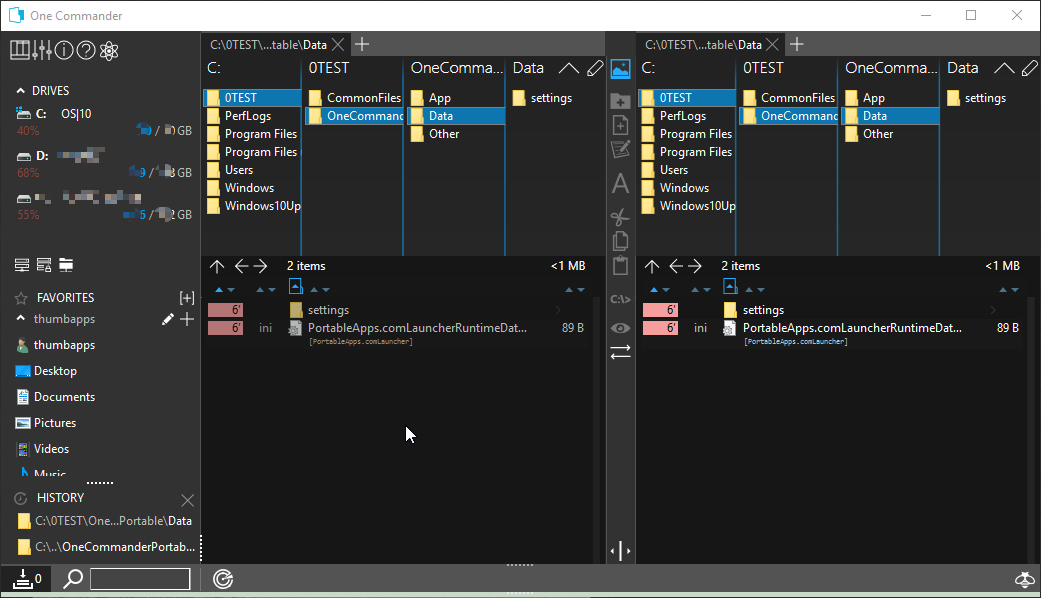Open history entry C:\..\OneCommanderPortab...

point(106,547)
